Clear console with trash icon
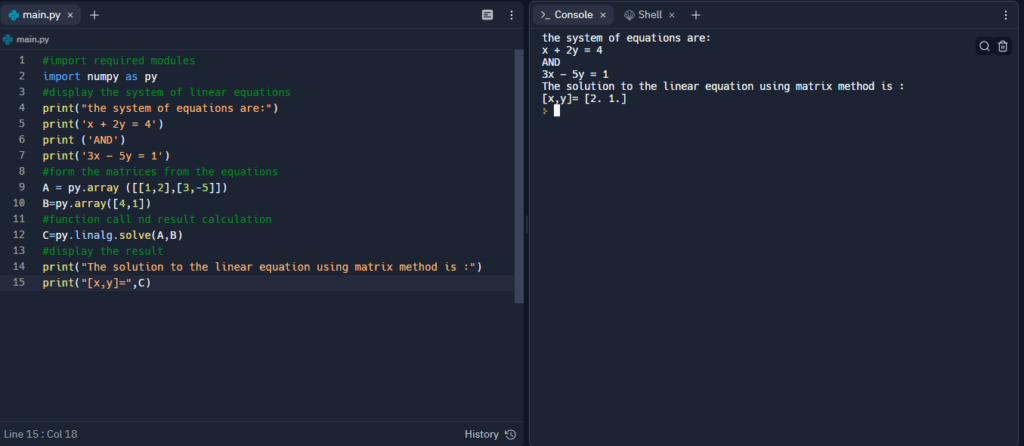The height and width of the screenshot is (446, 1024). 1003,46
